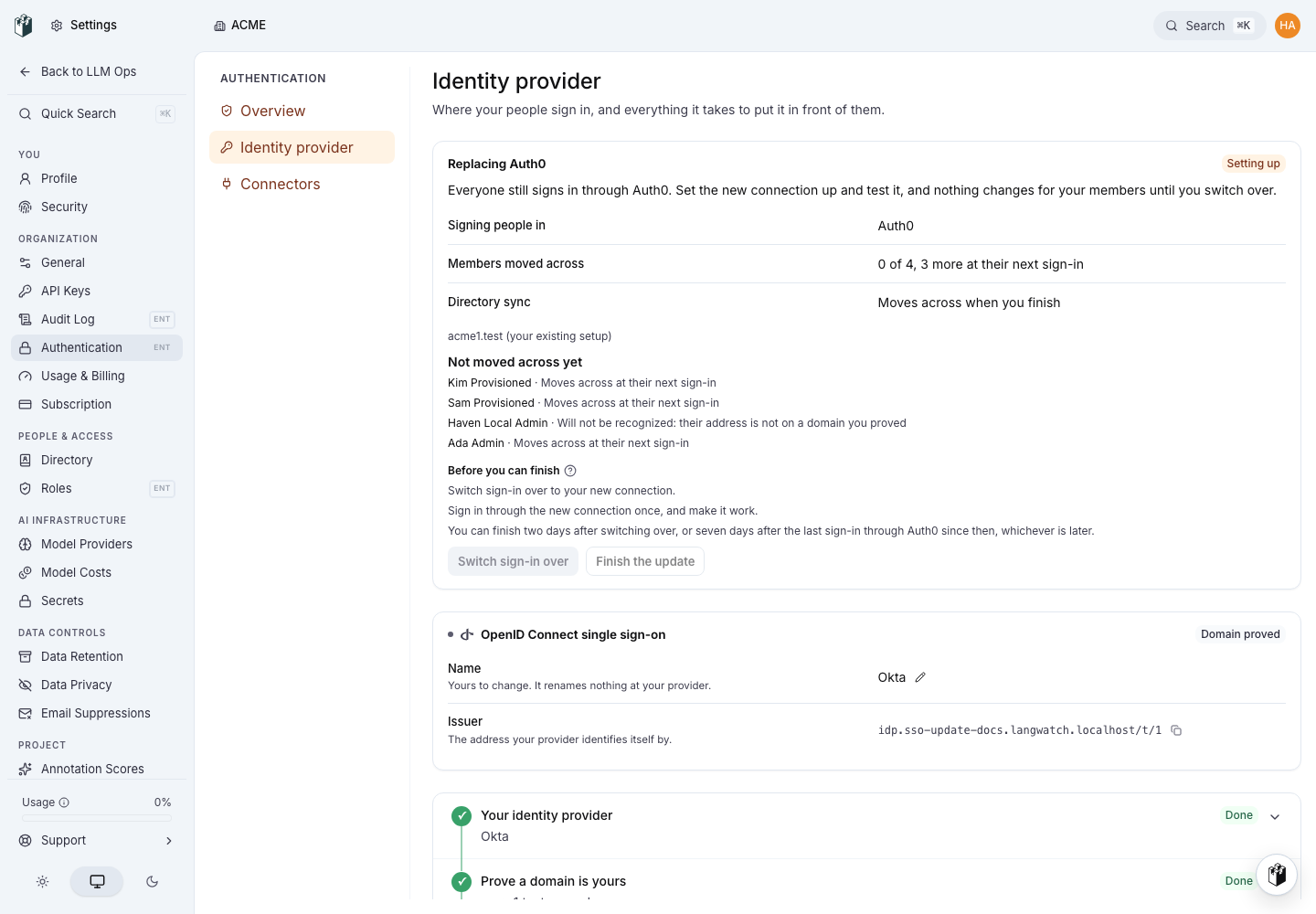The width and height of the screenshot is (1316, 914).
Task: Click 'Haven Local Admin' member text
Action: coord(497,423)
